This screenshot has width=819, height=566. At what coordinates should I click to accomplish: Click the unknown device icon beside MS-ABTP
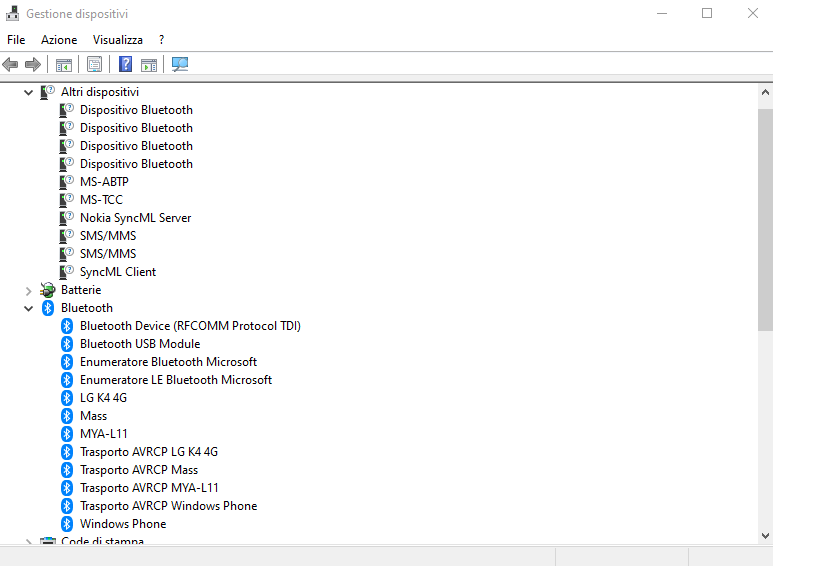[x=66, y=182]
